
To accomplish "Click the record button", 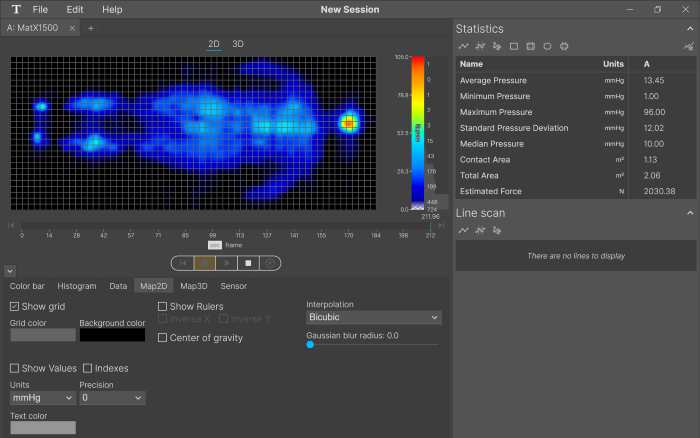I will click(x=205, y=263).
